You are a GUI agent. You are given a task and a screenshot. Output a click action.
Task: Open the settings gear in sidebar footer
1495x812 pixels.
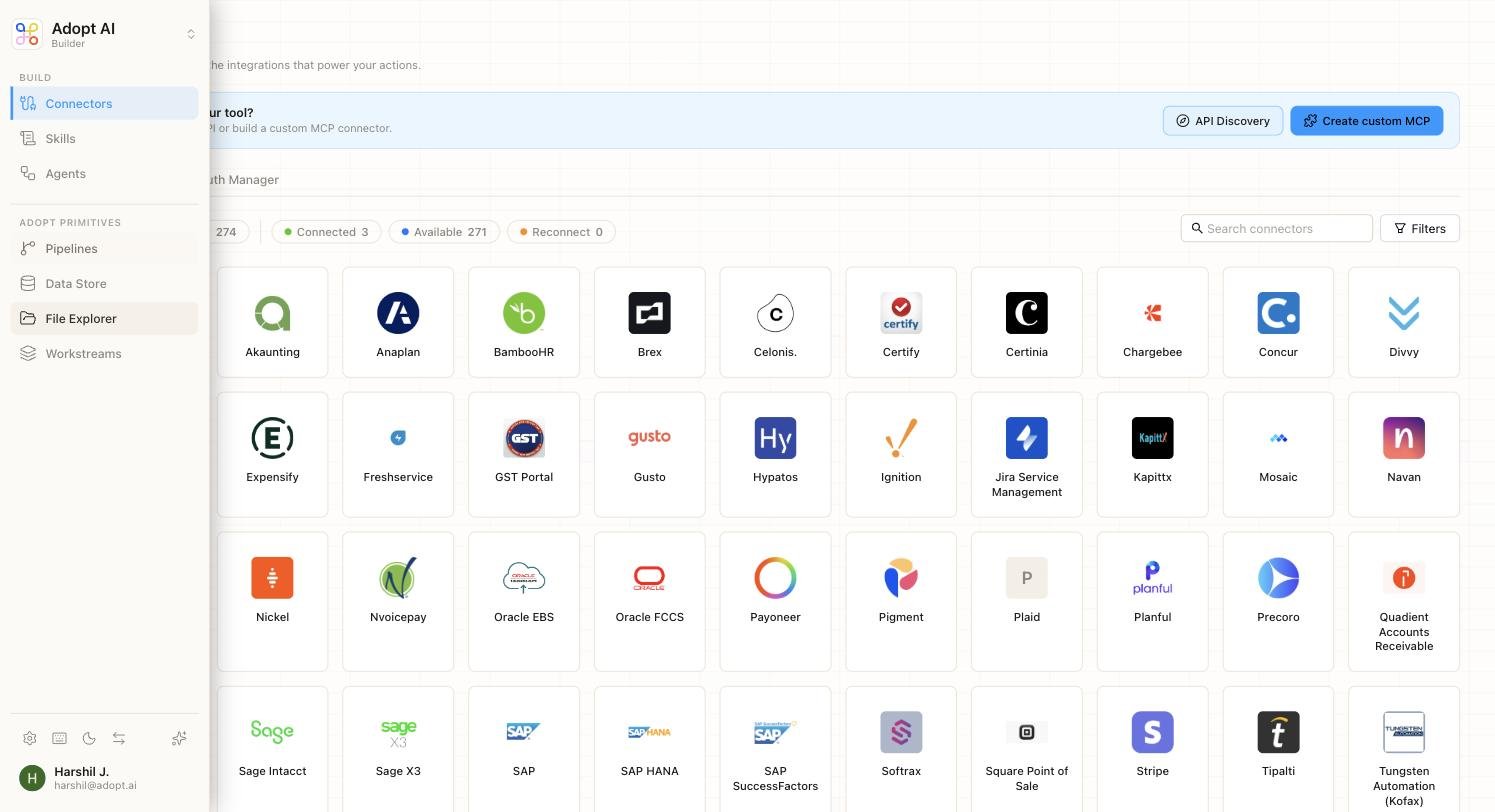point(30,738)
